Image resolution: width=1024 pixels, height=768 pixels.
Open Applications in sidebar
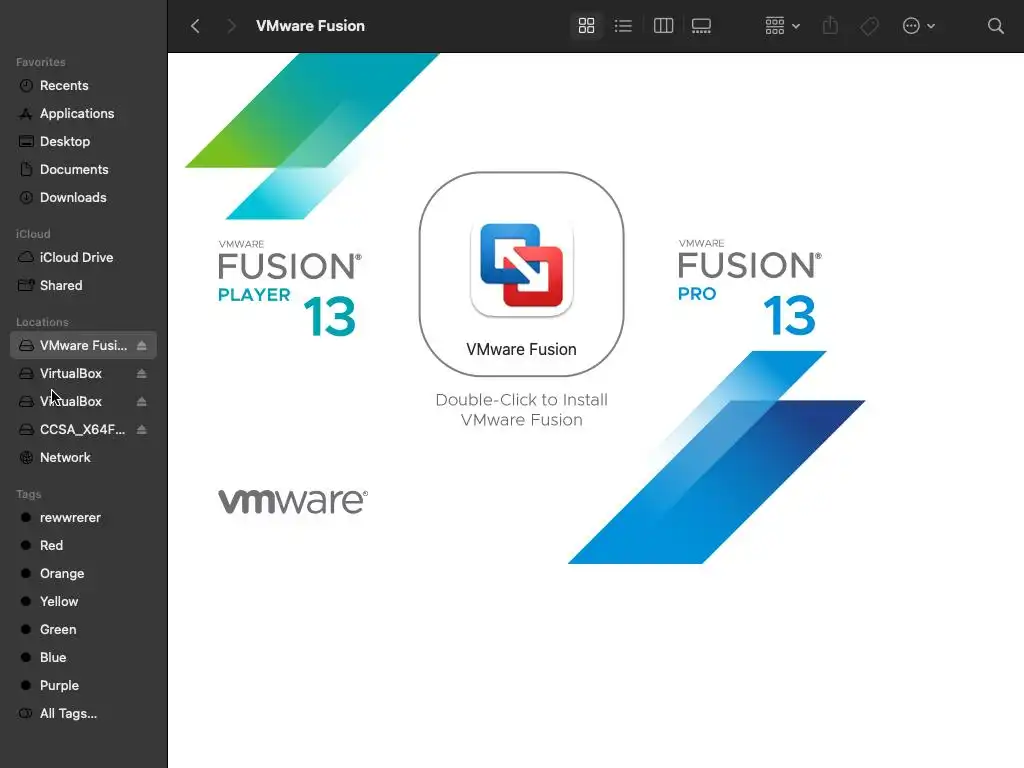click(84, 114)
